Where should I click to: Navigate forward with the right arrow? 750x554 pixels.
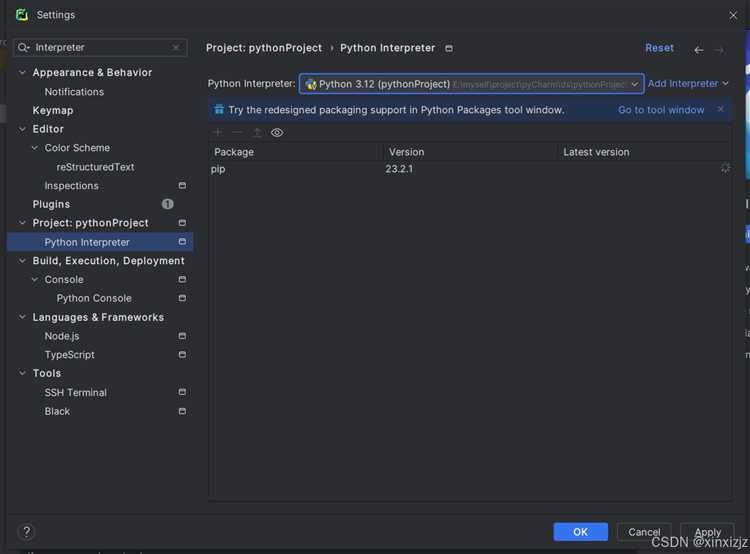[719, 50]
